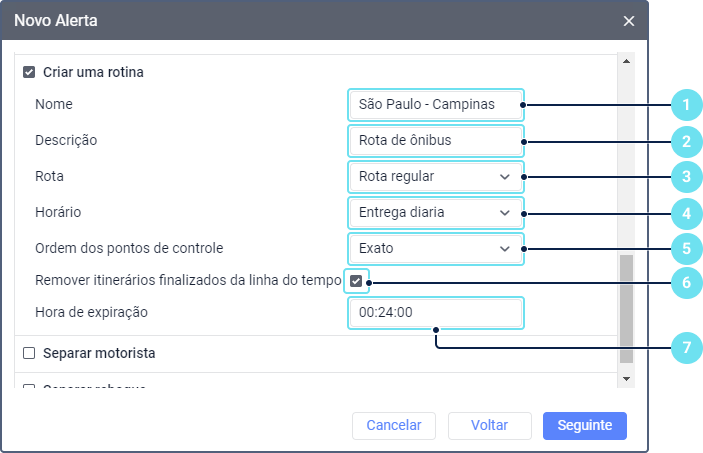Click the Cancelar button
This screenshot has height=453, width=703.
(x=394, y=425)
